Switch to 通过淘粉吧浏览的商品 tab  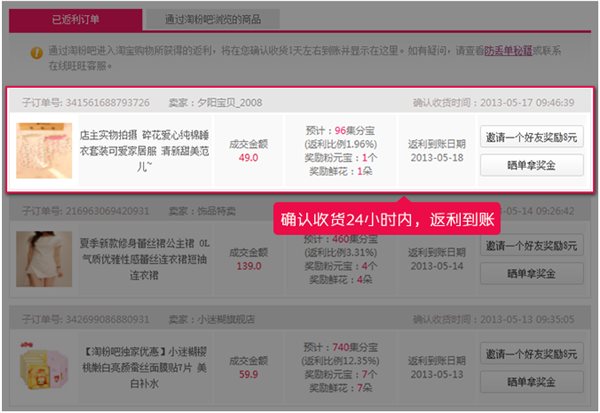point(213,19)
